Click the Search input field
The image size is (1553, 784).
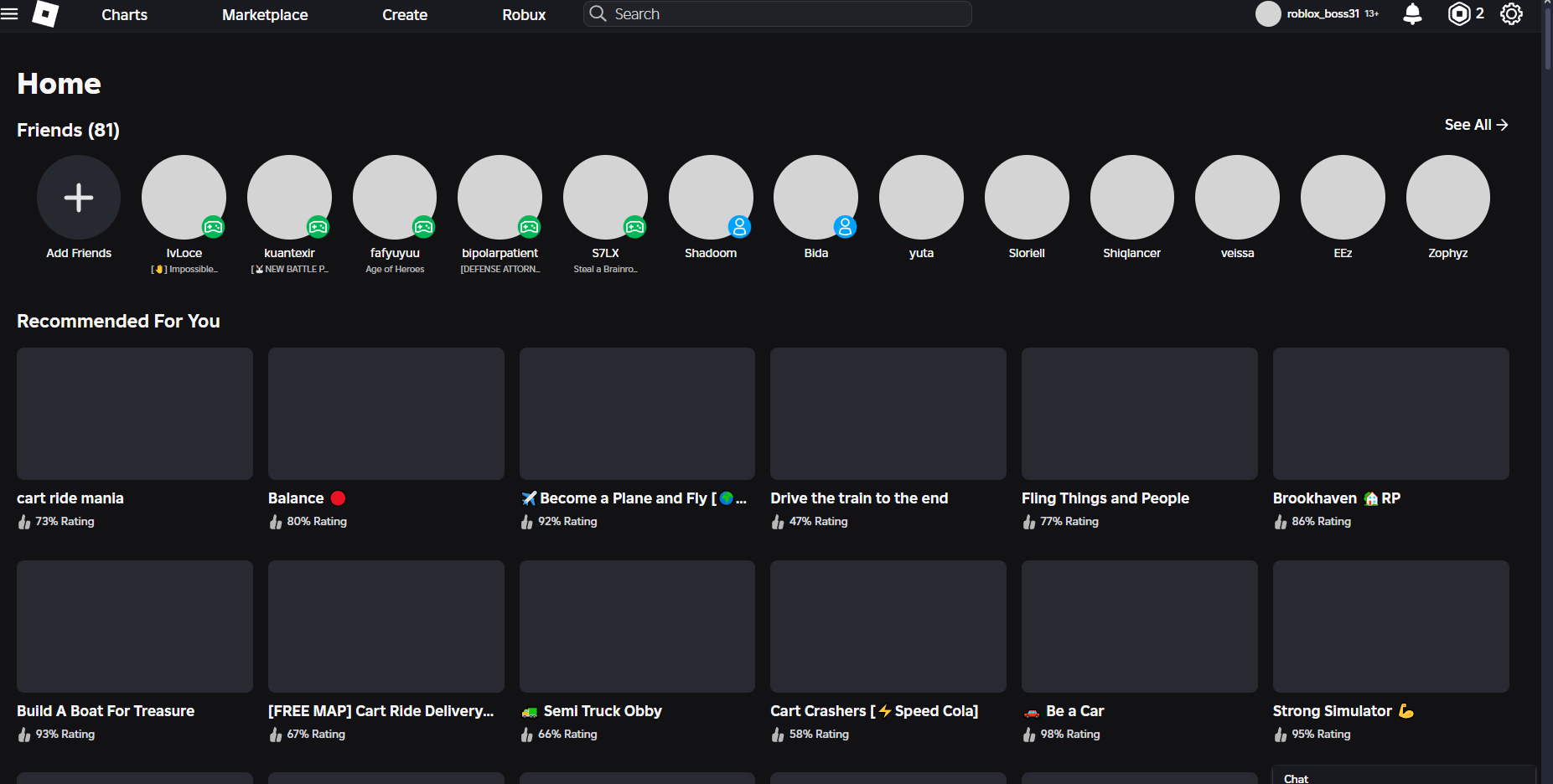click(x=778, y=13)
